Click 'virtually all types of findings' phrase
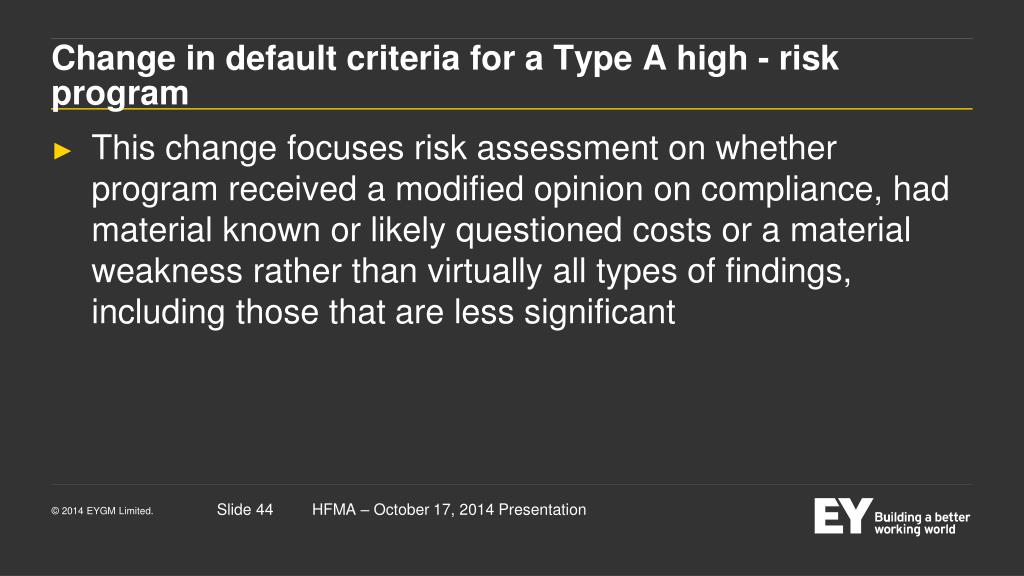The height and width of the screenshot is (576, 1024). (x=638, y=272)
